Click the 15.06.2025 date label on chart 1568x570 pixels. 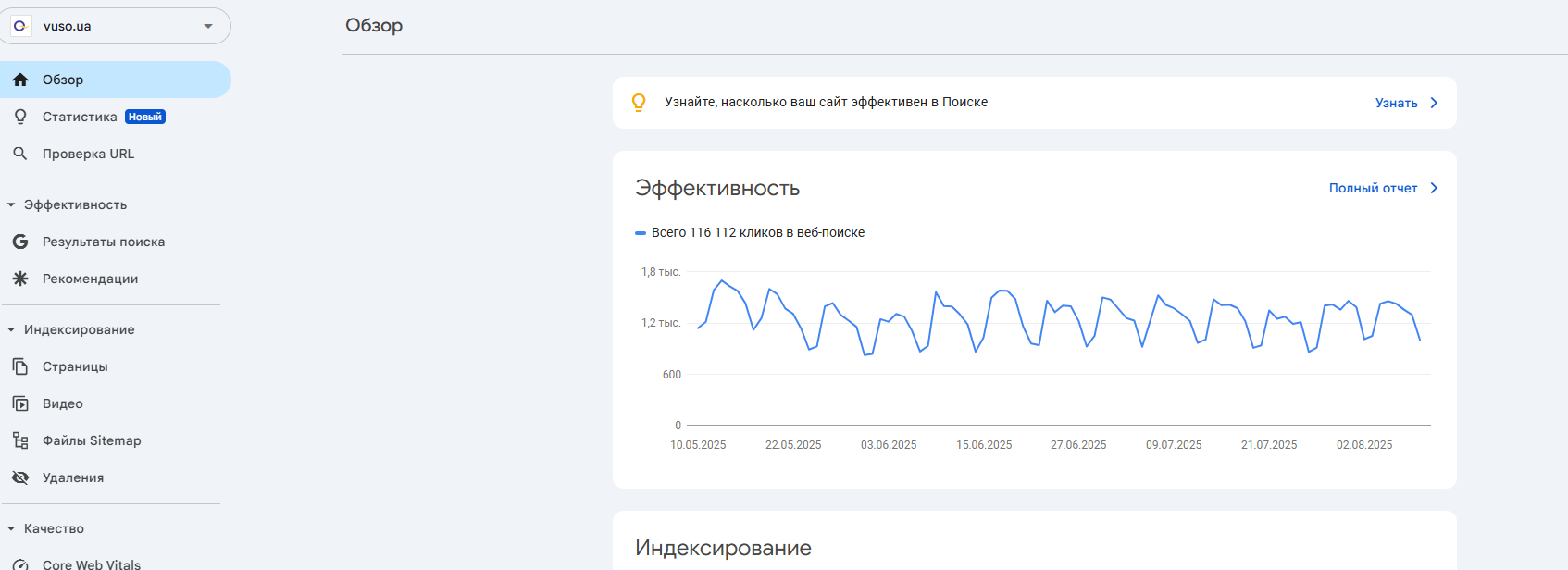(984, 445)
